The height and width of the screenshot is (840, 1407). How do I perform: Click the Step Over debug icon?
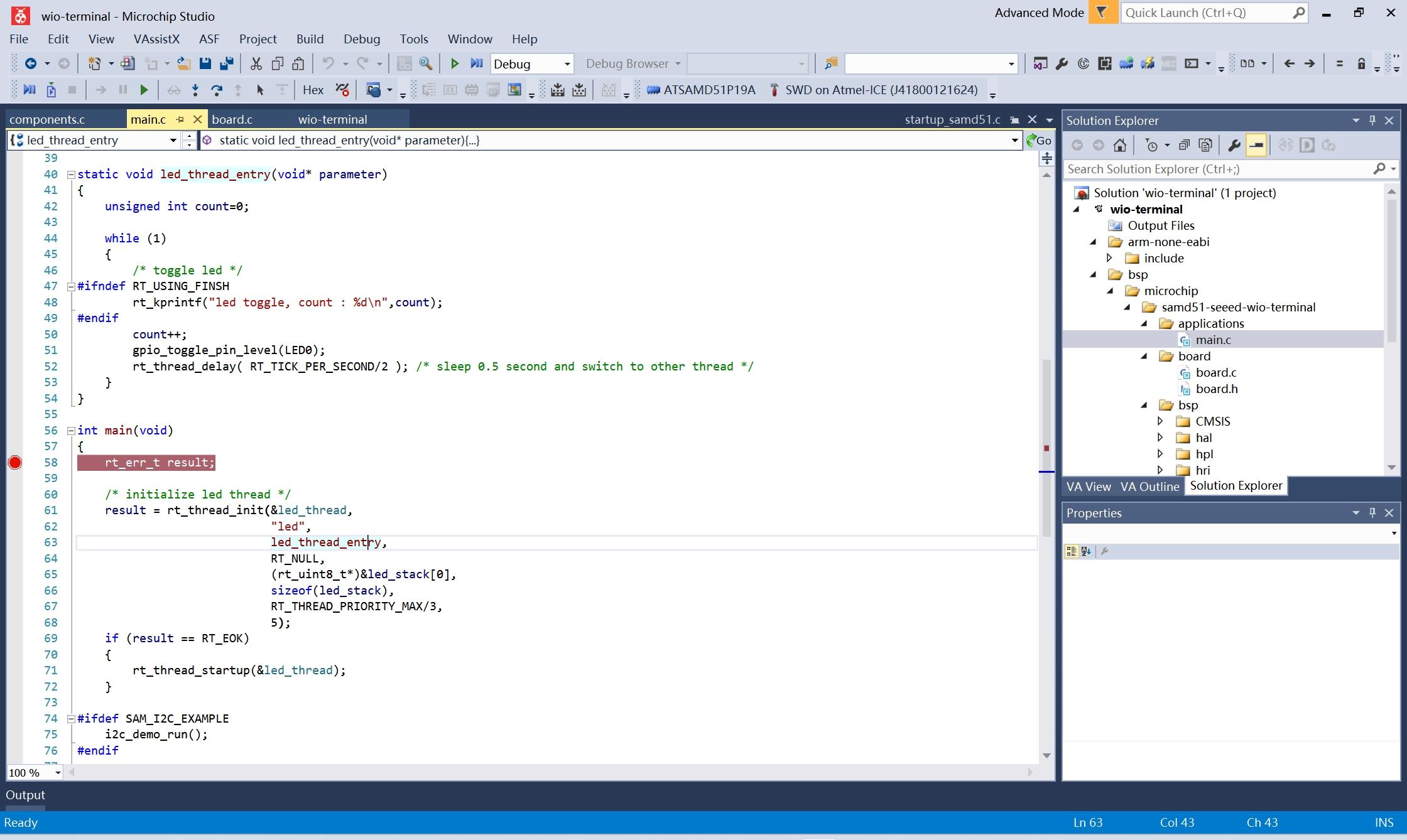click(x=217, y=90)
